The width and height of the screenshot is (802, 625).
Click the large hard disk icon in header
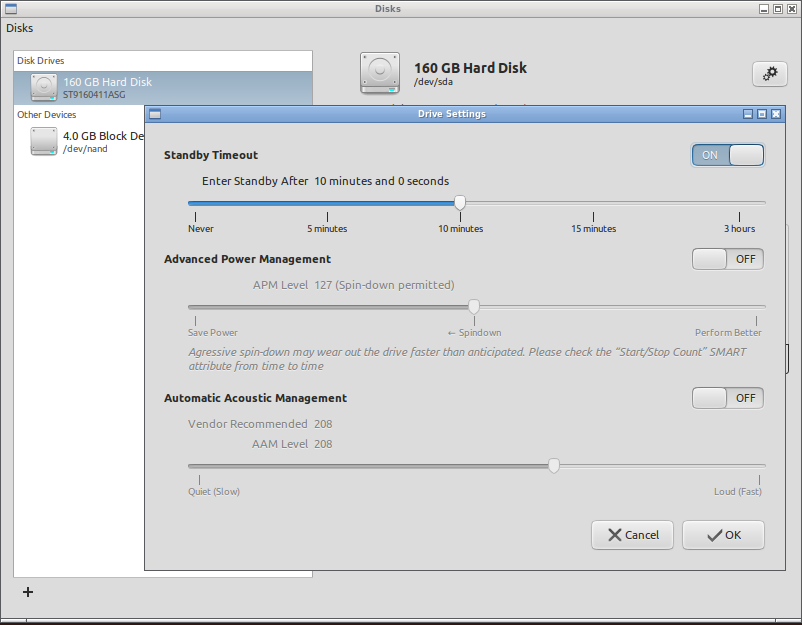pyautogui.click(x=380, y=74)
